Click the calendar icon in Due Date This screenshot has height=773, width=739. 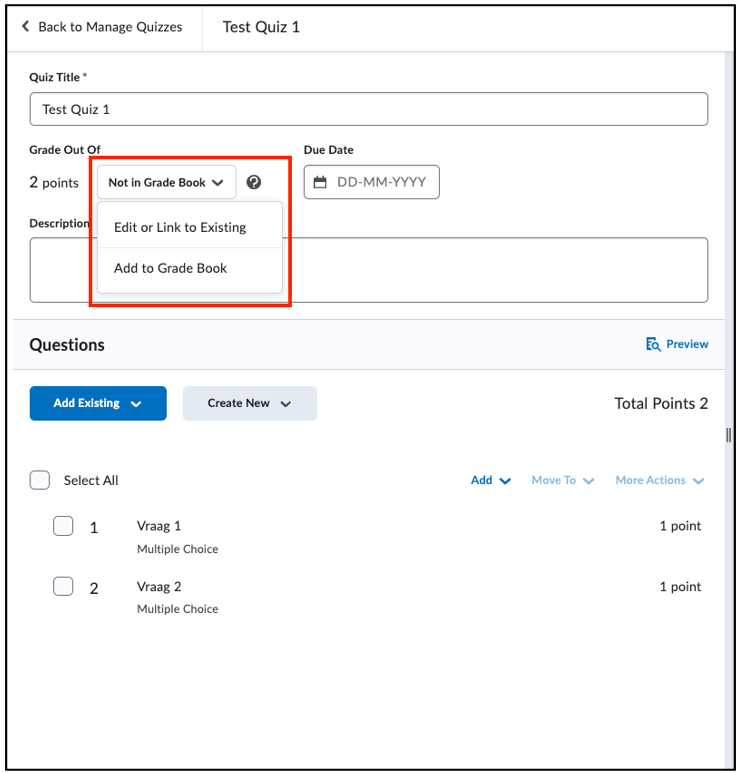320,182
